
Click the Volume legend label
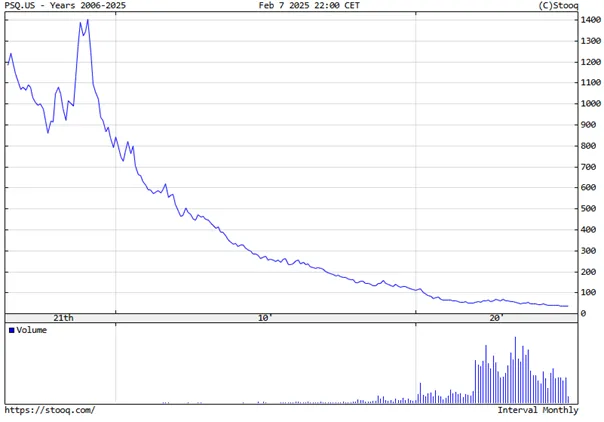click(x=32, y=330)
